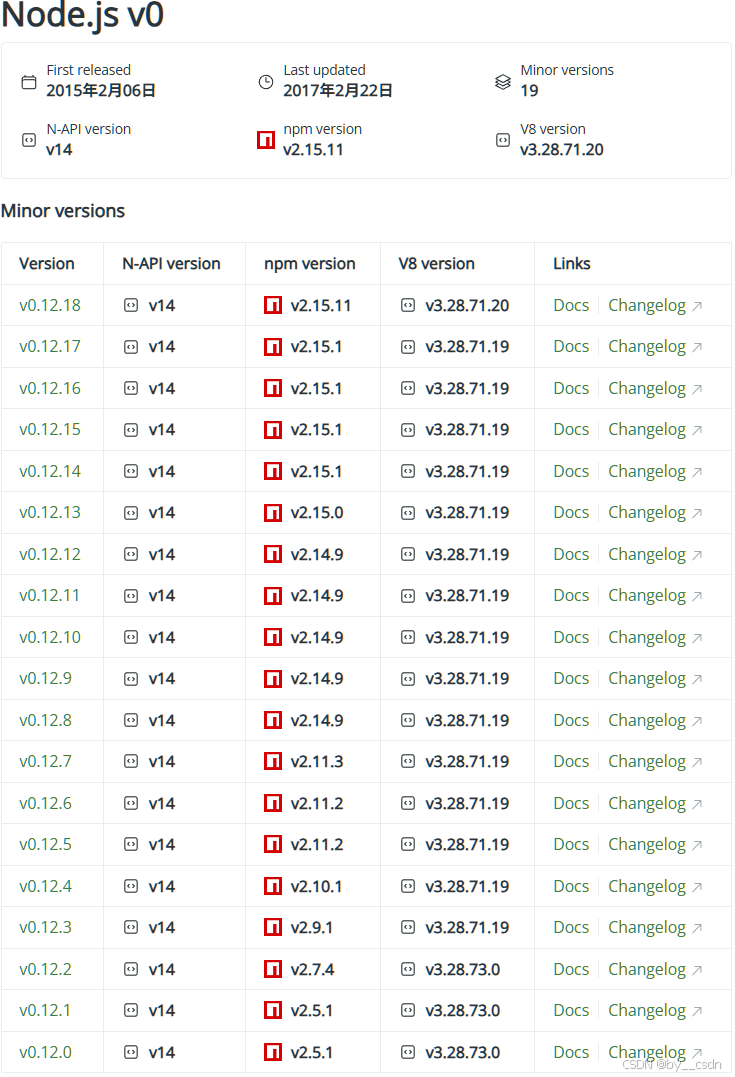Click the npm version column header
The height and width of the screenshot is (1077, 735).
tap(310, 264)
